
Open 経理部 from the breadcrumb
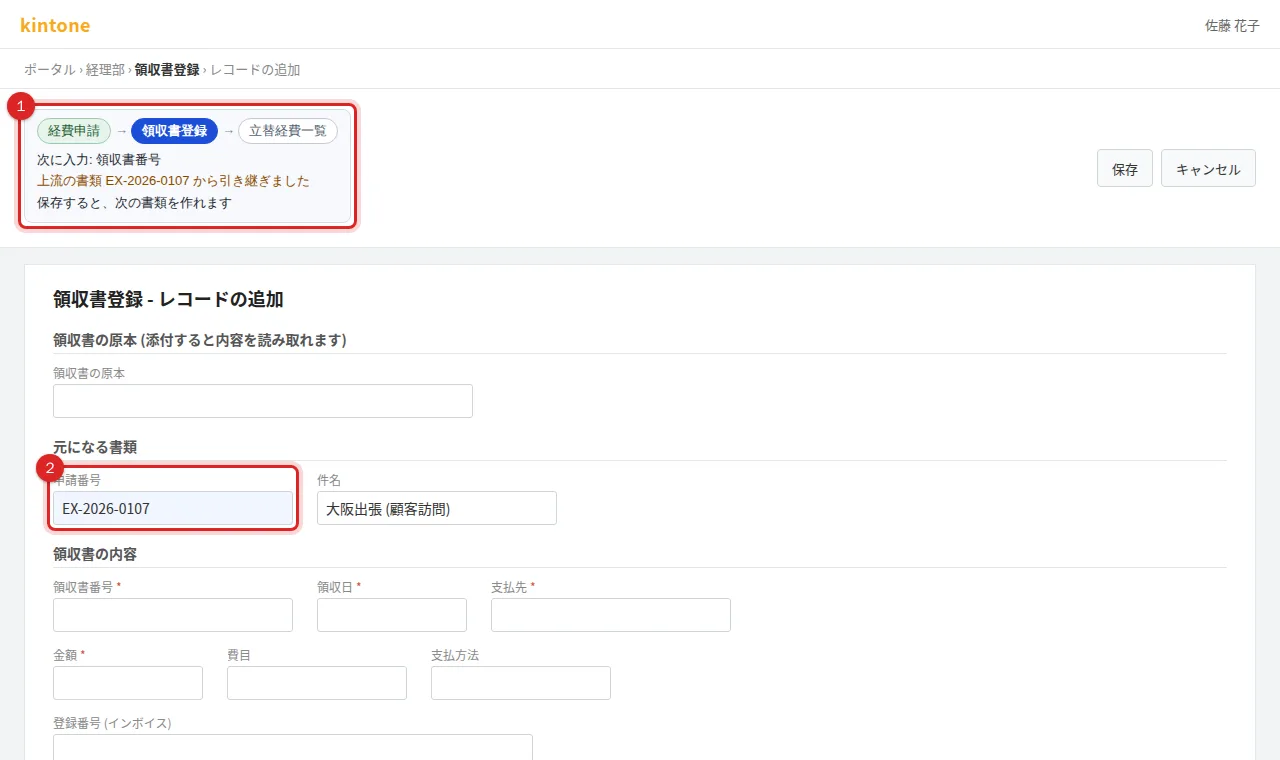click(105, 70)
